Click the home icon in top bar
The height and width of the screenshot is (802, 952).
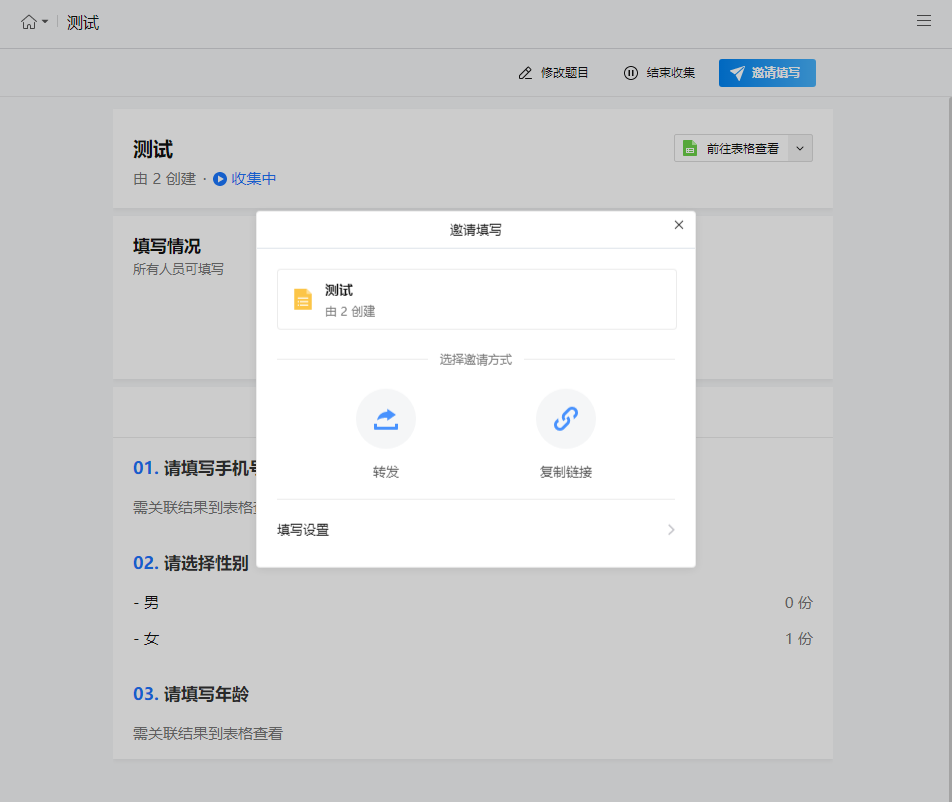click(28, 22)
